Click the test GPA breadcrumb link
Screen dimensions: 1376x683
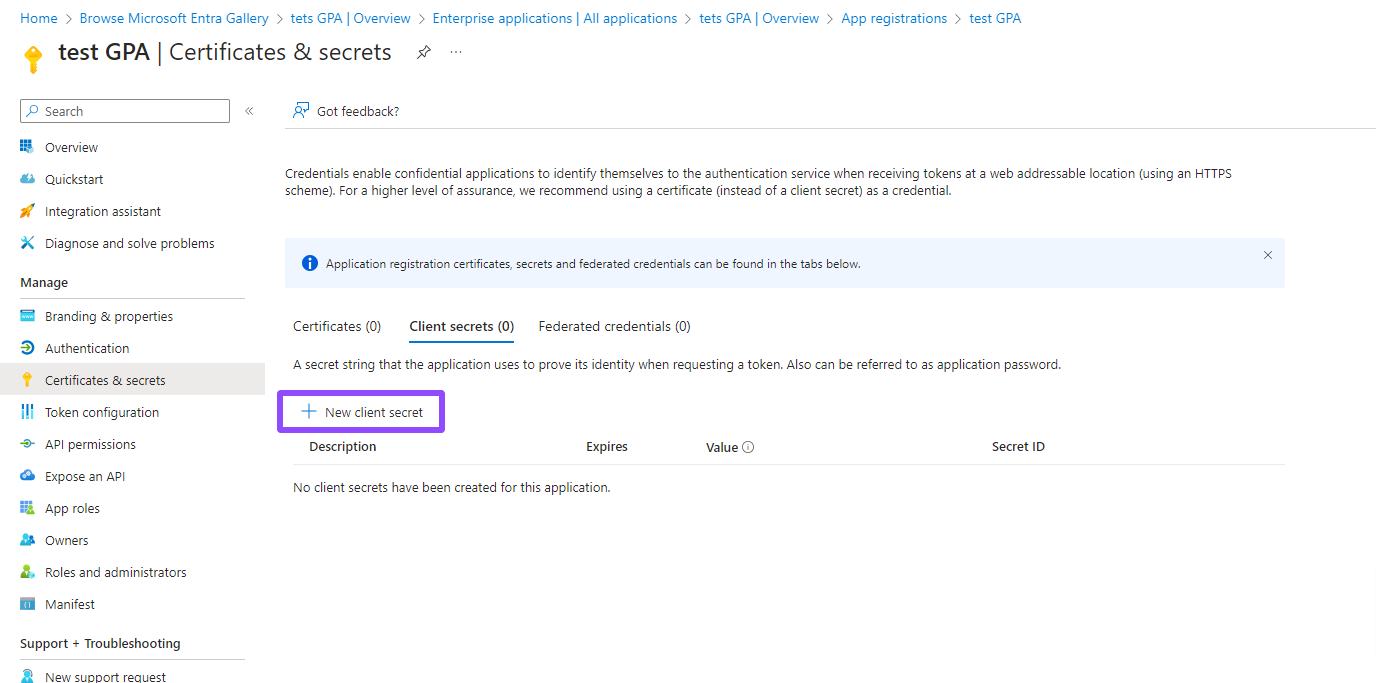coord(995,18)
